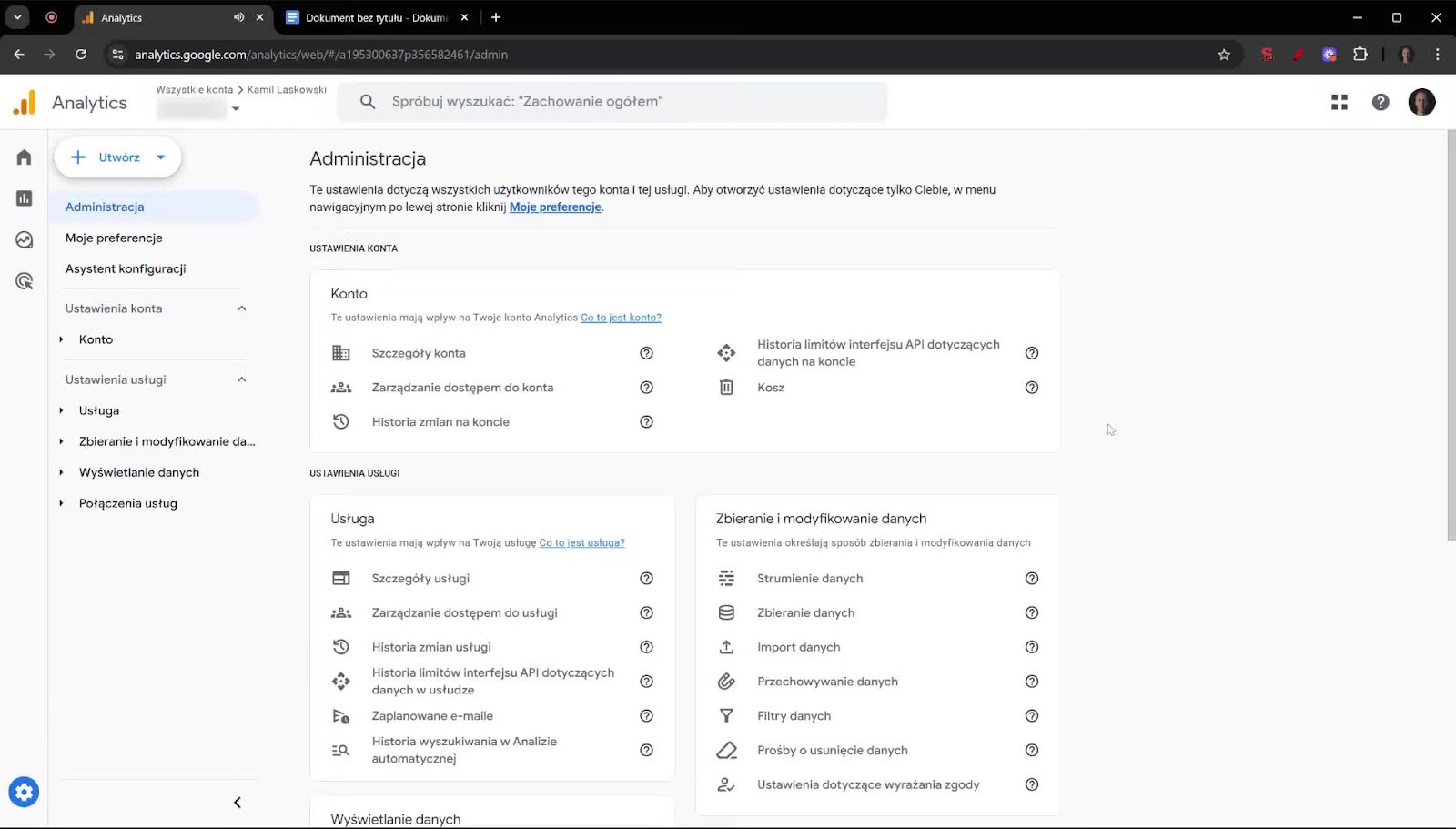Select Administracja in the side menu
This screenshot has height=829, width=1456.
(156, 207)
